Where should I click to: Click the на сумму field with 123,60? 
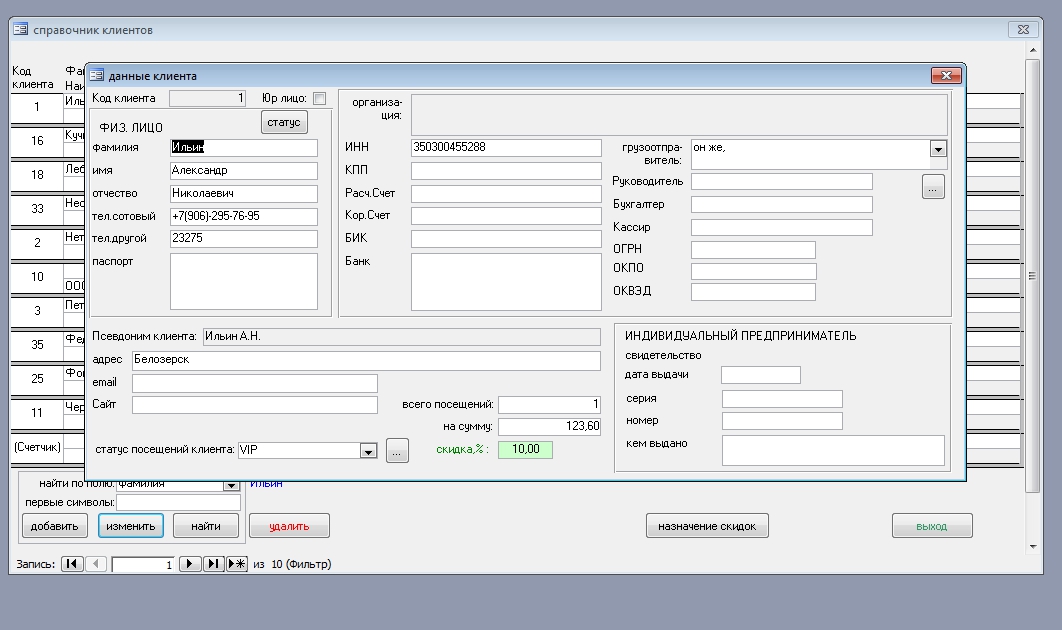549,426
